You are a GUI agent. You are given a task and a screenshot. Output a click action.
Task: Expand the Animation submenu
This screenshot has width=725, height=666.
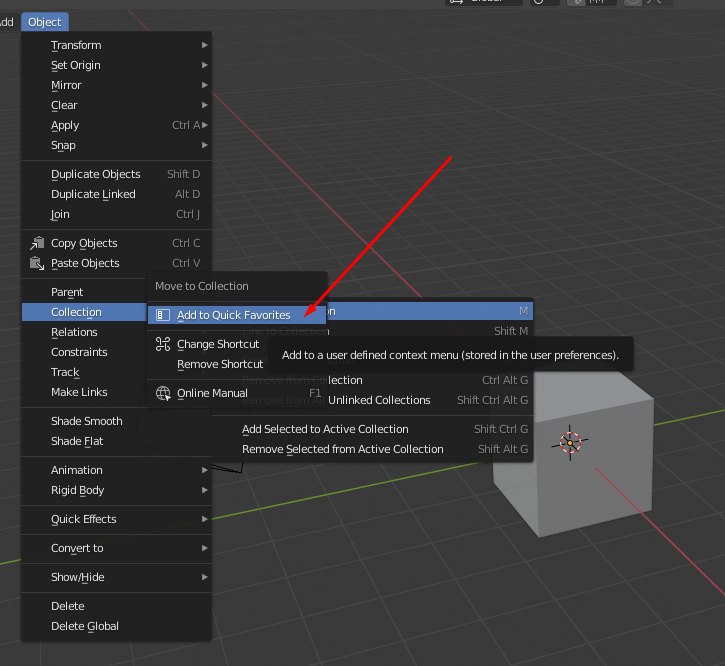117,470
